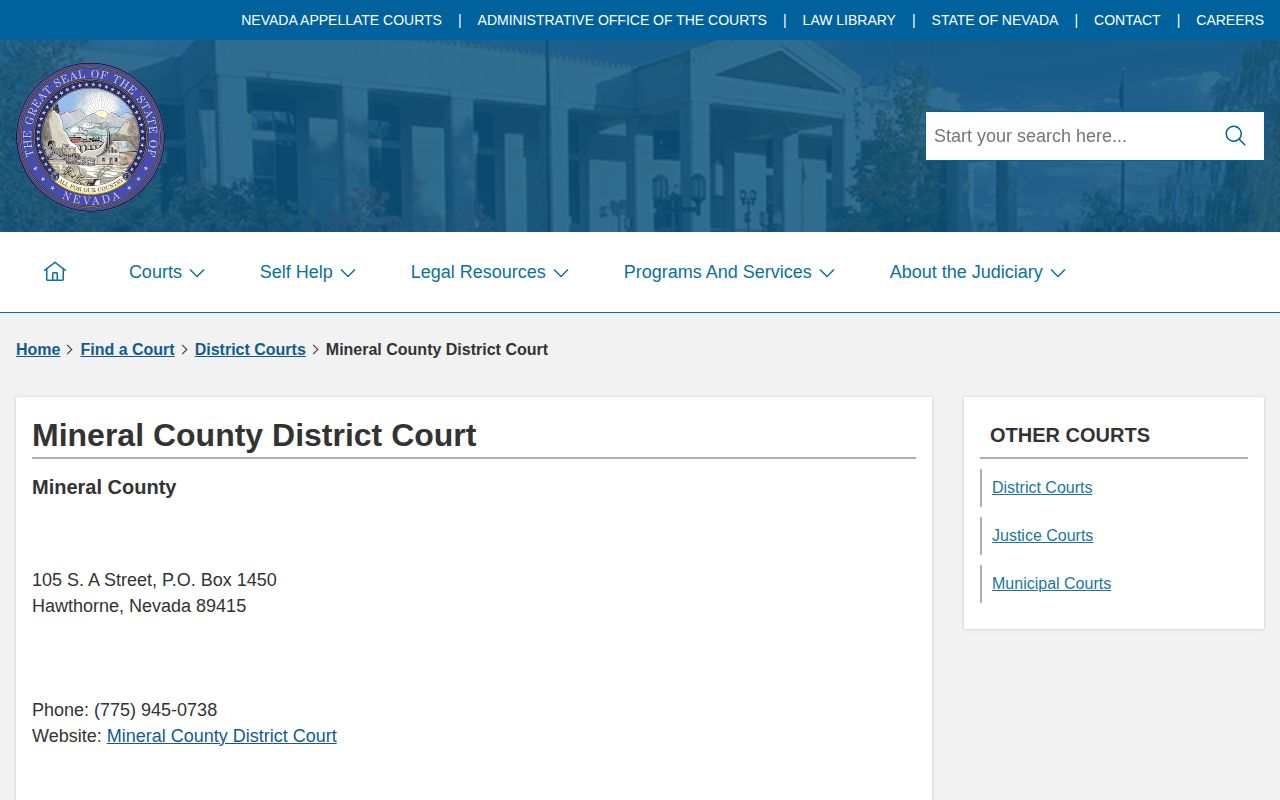The image size is (1280, 800).
Task: Click the Mineral County District Court heading
Action: click(254, 435)
